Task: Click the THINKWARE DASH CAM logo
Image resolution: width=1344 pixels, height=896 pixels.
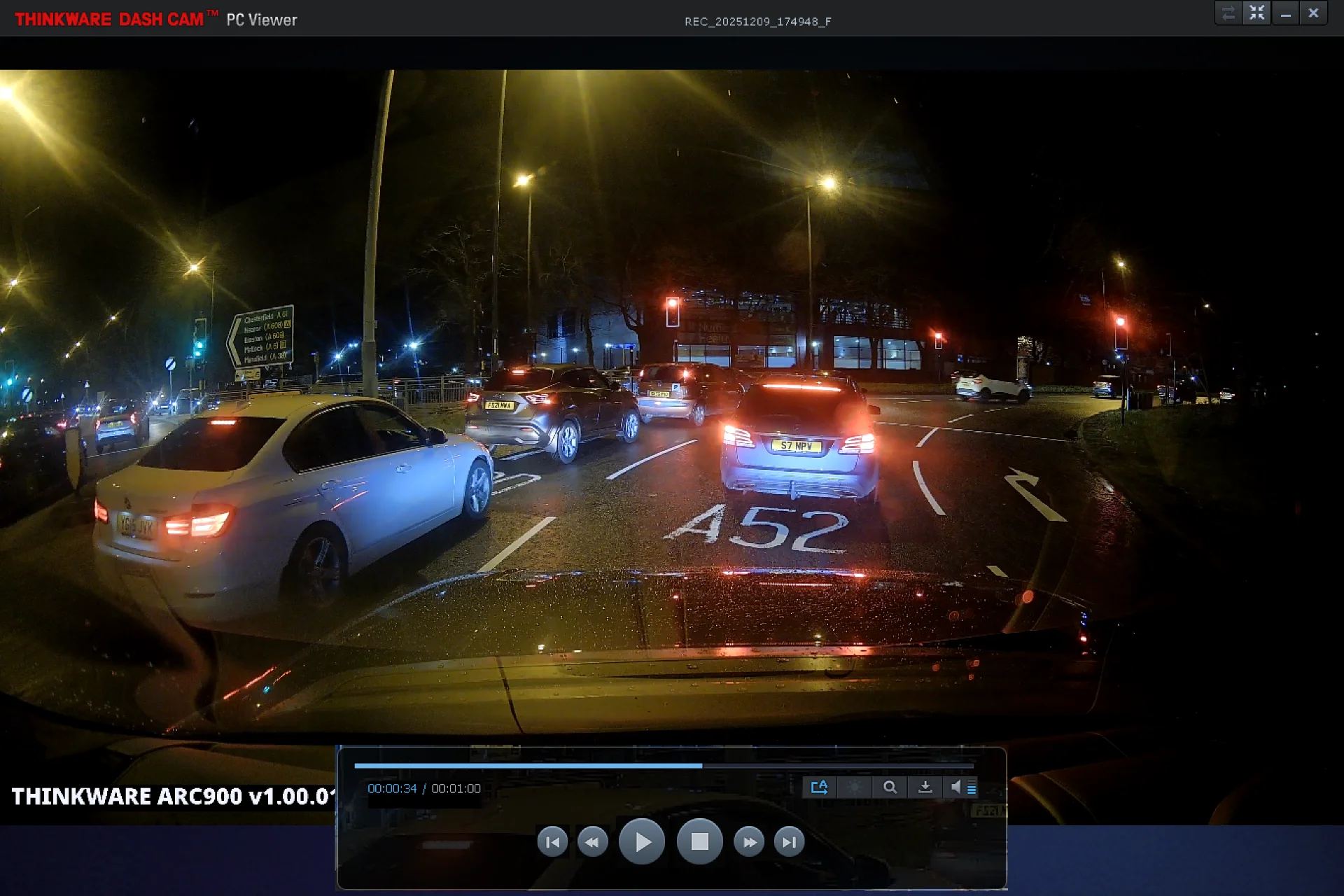Action: coord(117,20)
